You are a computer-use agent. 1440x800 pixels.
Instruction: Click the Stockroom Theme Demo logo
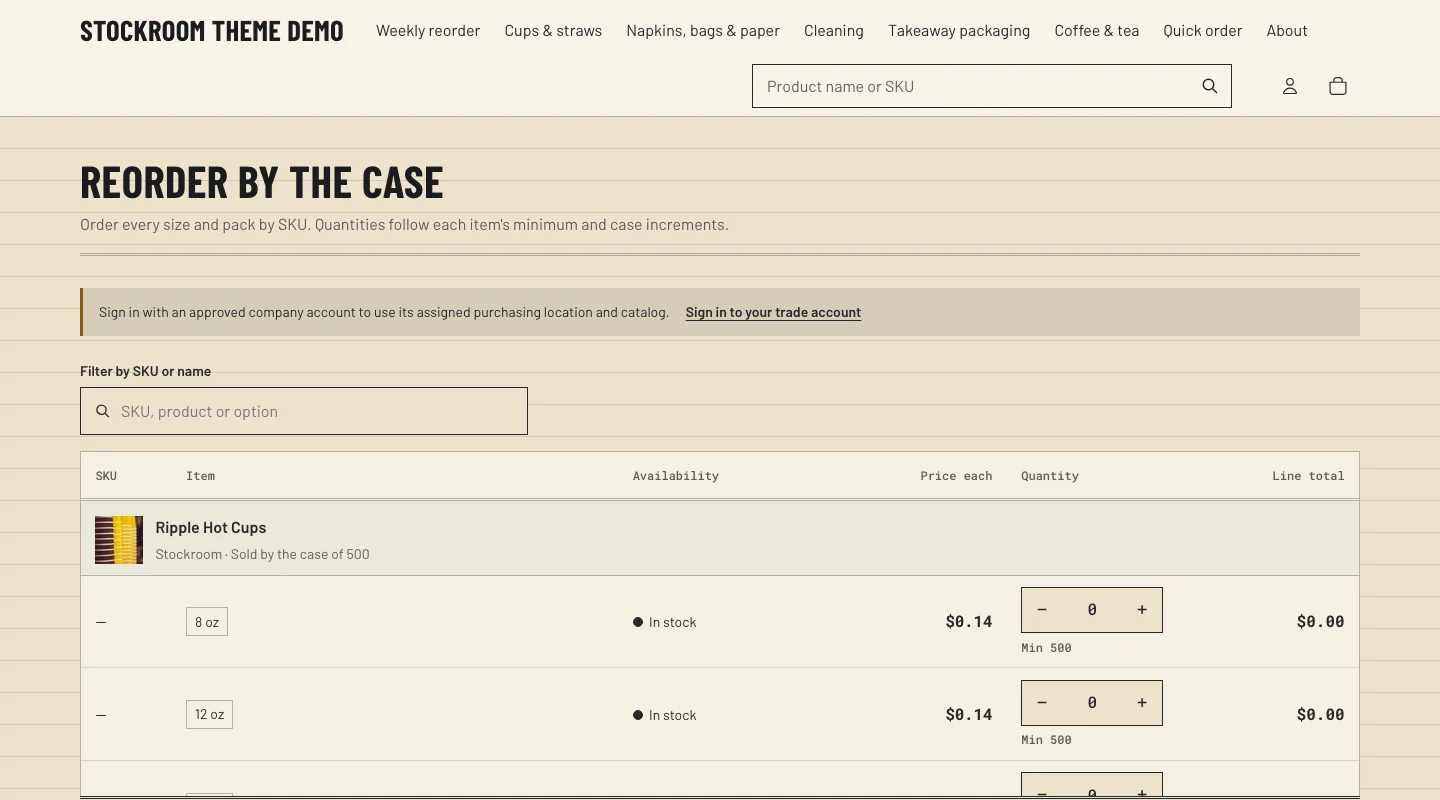click(212, 31)
